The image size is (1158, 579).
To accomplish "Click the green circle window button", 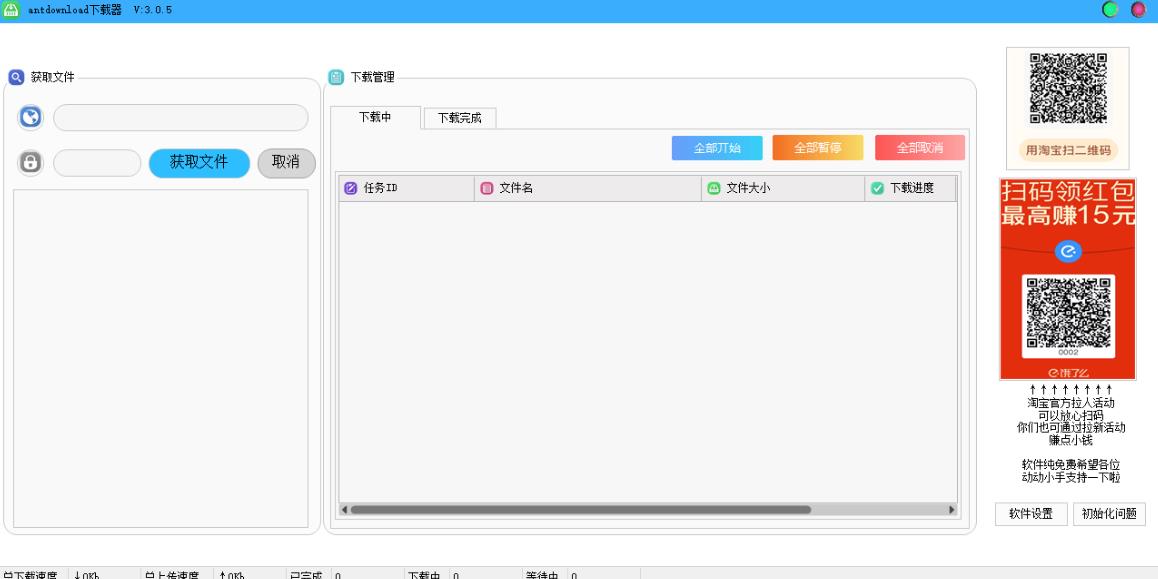I will (x=1110, y=10).
